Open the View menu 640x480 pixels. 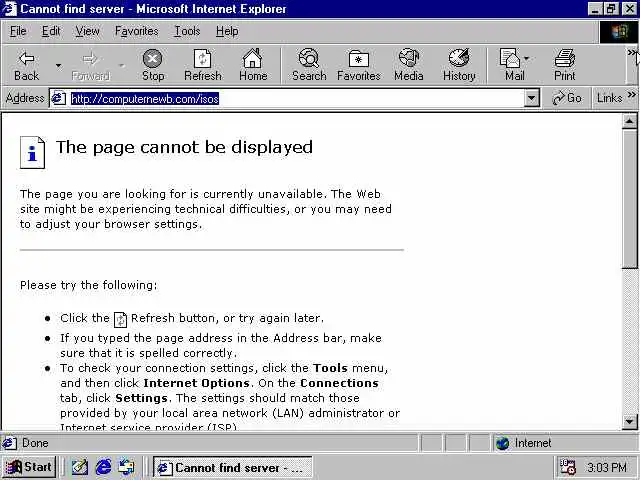(87, 31)
